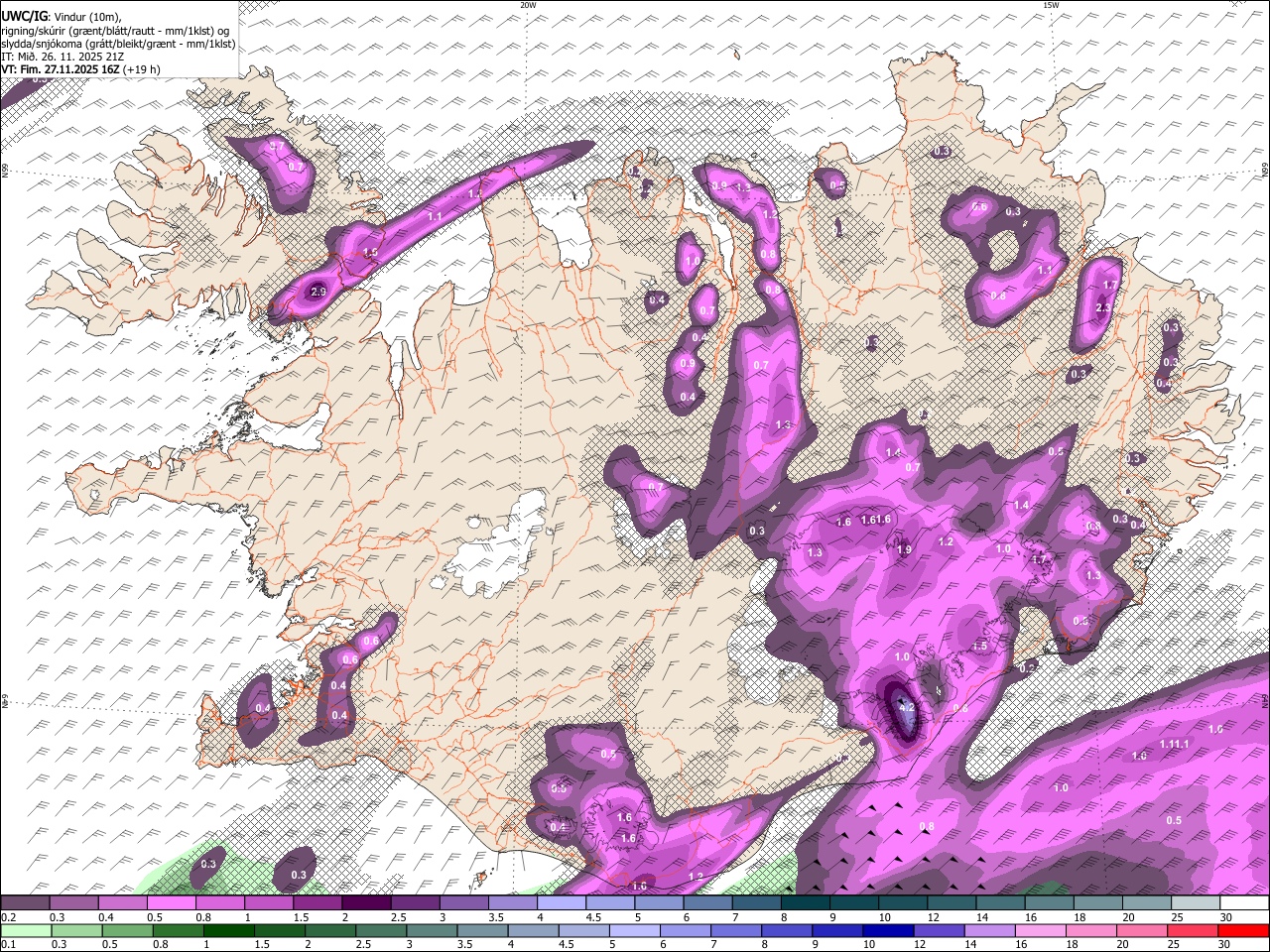Image resolution: width=1270 pixels, height=952 pixels.
Task: Click the lavender snow legend swatch labeled 4
Action: point(563,903)
